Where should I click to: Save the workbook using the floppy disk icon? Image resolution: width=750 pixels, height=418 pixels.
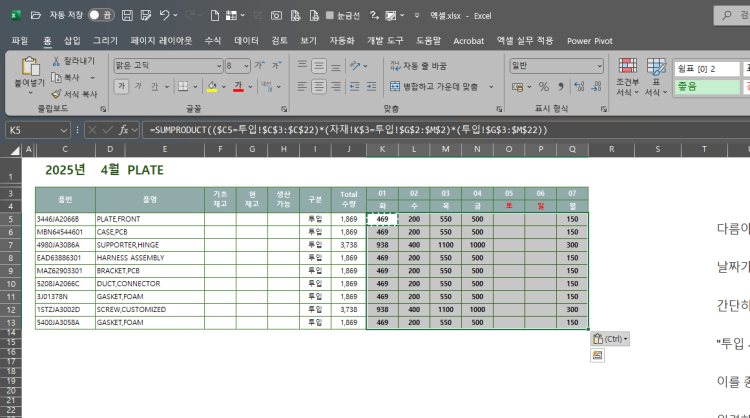pyautogui.click(x=127, y=15)
